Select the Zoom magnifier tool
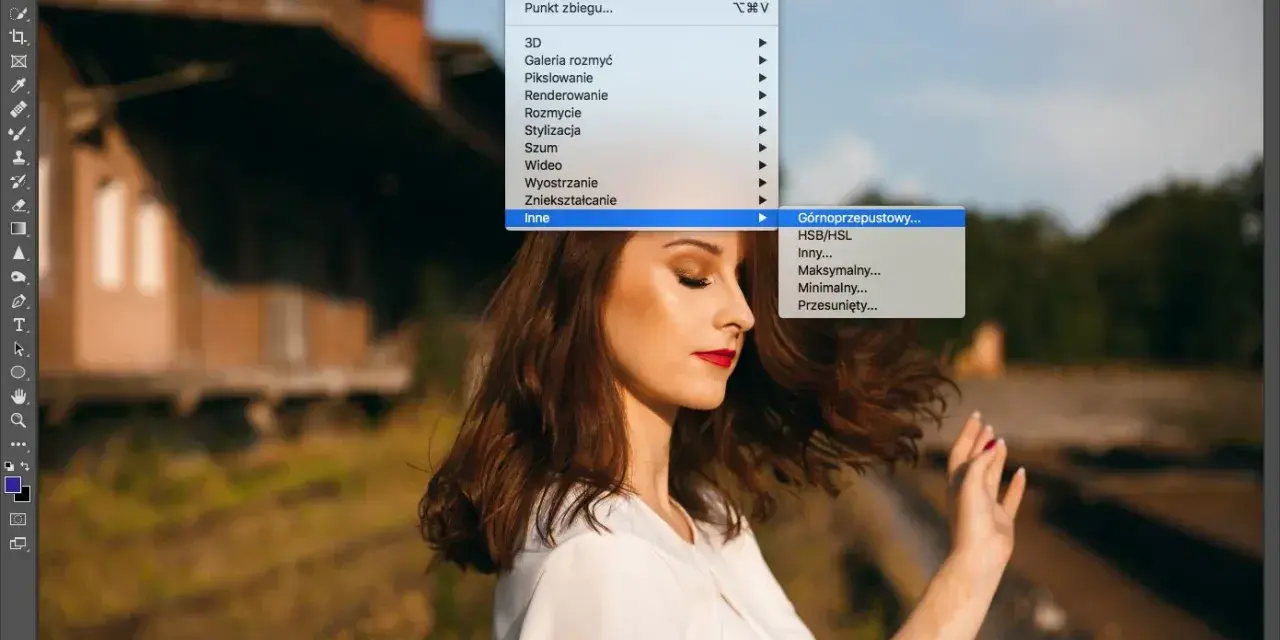 coord(18,420)
